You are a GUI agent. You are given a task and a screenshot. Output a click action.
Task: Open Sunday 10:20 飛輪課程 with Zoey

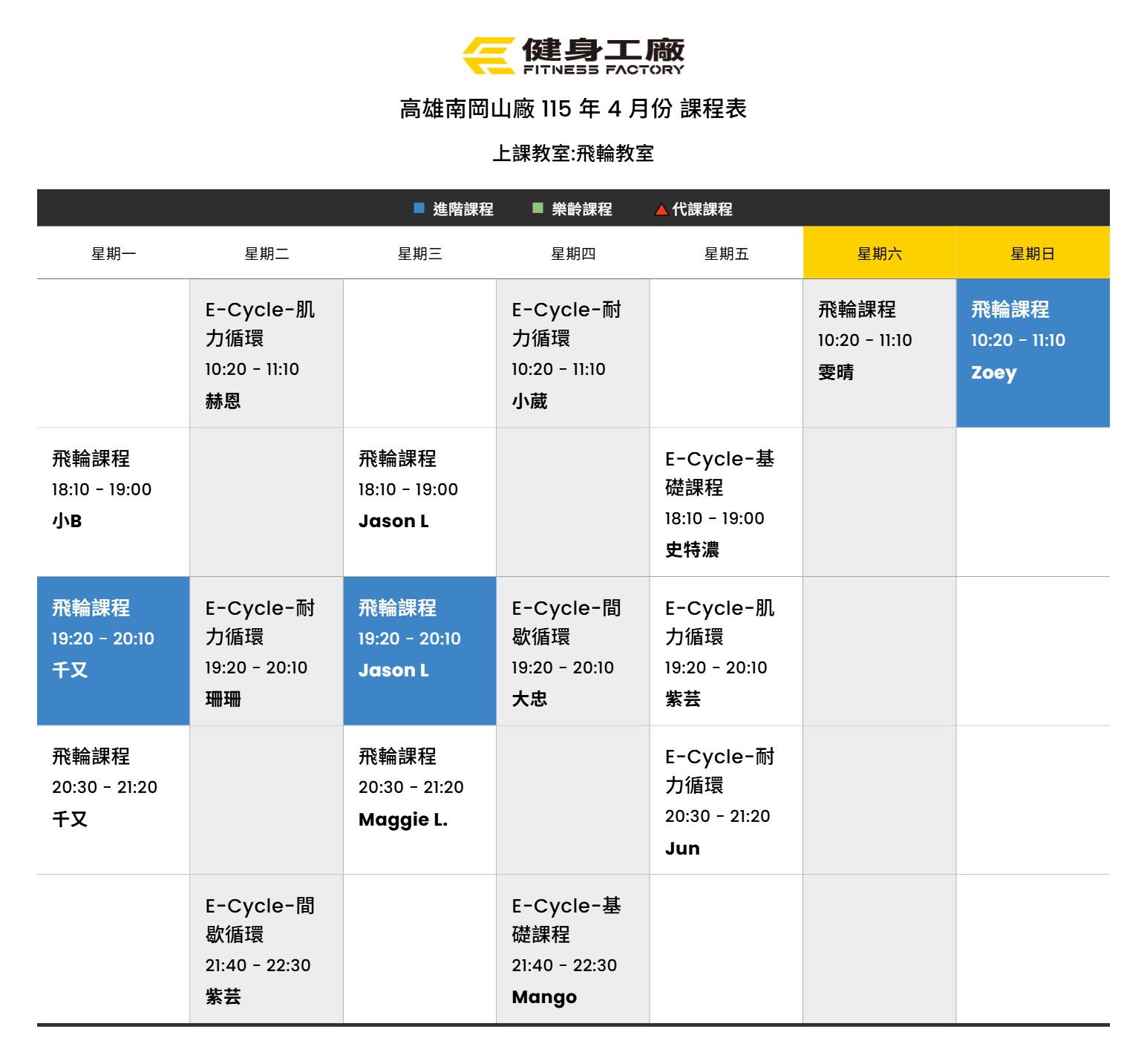1032,353
